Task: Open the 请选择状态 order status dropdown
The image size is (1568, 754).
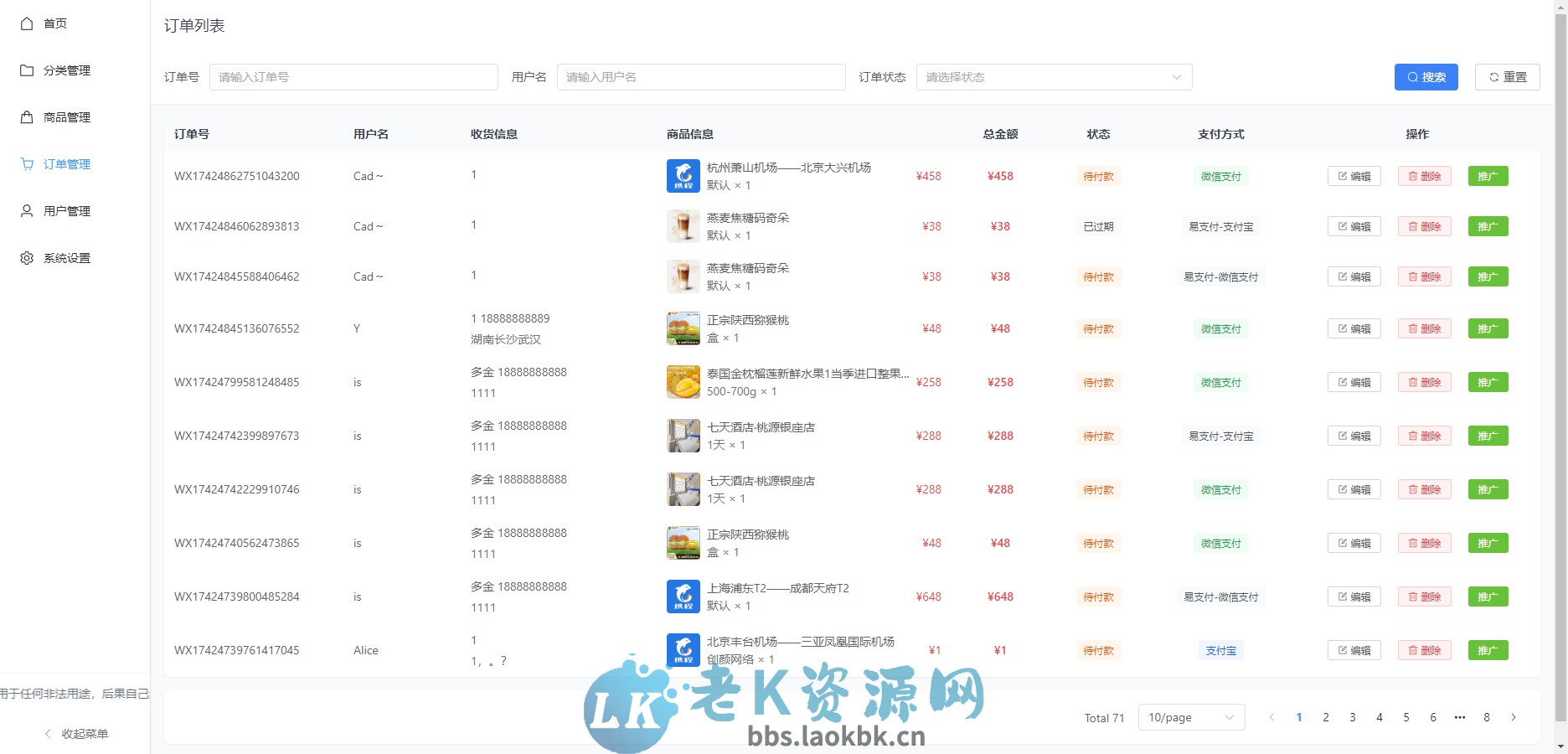Action: [x=1052, y=76]
